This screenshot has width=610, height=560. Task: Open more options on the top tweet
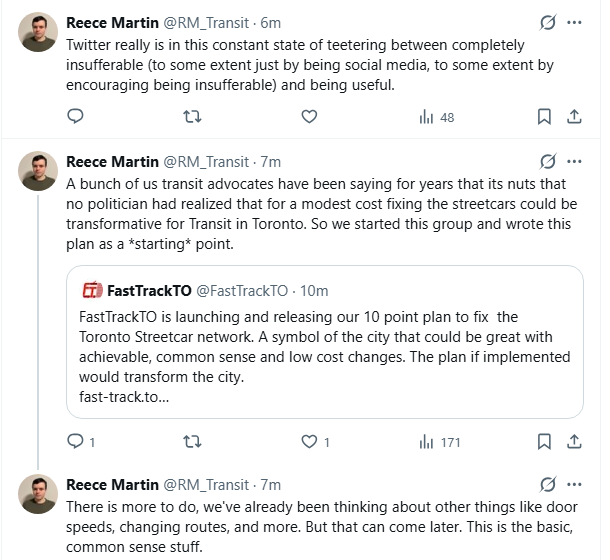(x=574, y=22)
